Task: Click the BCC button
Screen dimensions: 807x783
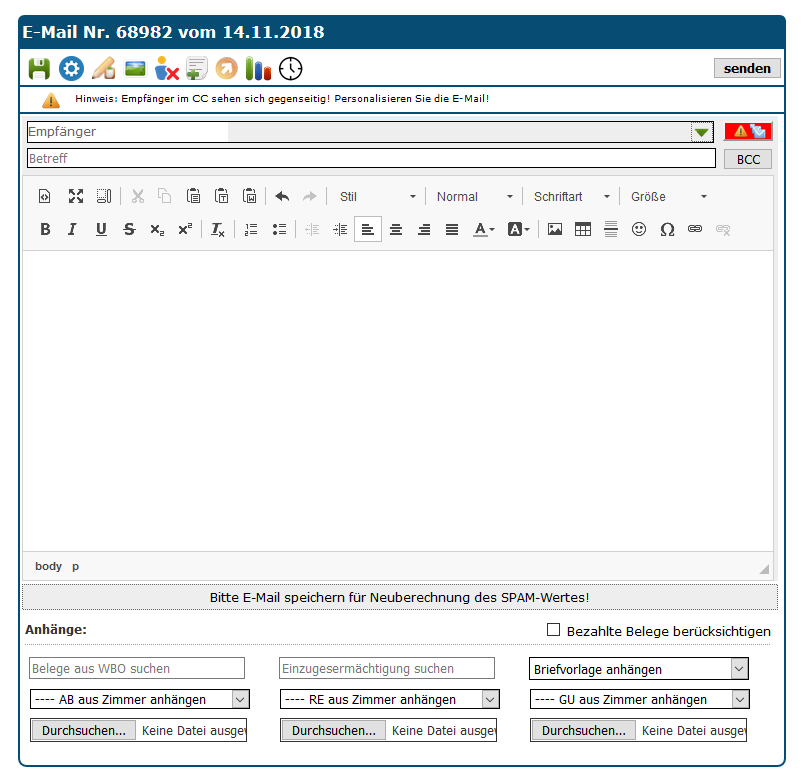Action: coord(748,159)
